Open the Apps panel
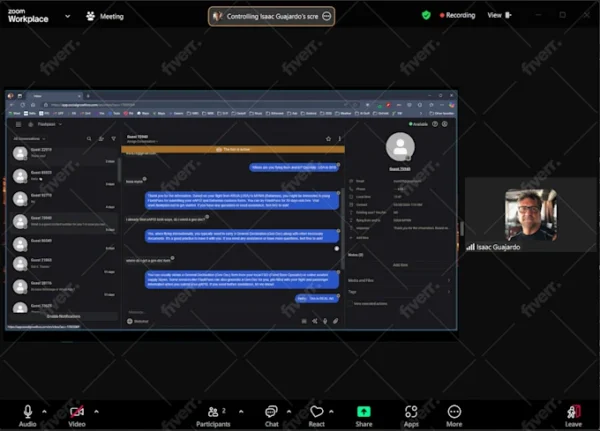Image resolution: width=600 pixels, height=431 pixels. click(x=411, y=414)
